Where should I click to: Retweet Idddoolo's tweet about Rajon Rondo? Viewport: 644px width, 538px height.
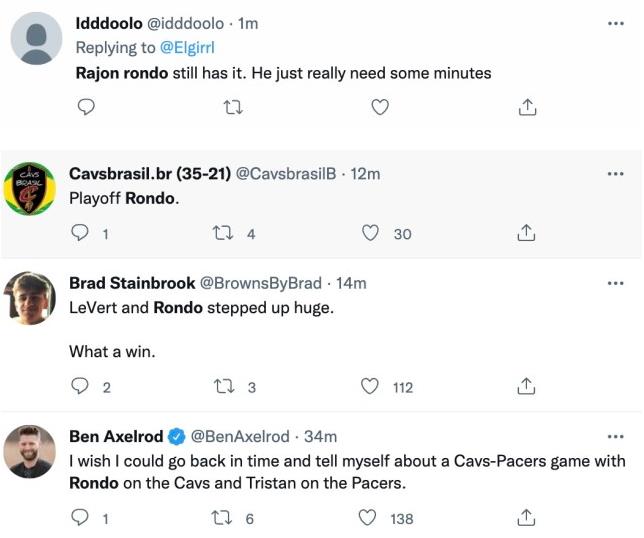233,108
